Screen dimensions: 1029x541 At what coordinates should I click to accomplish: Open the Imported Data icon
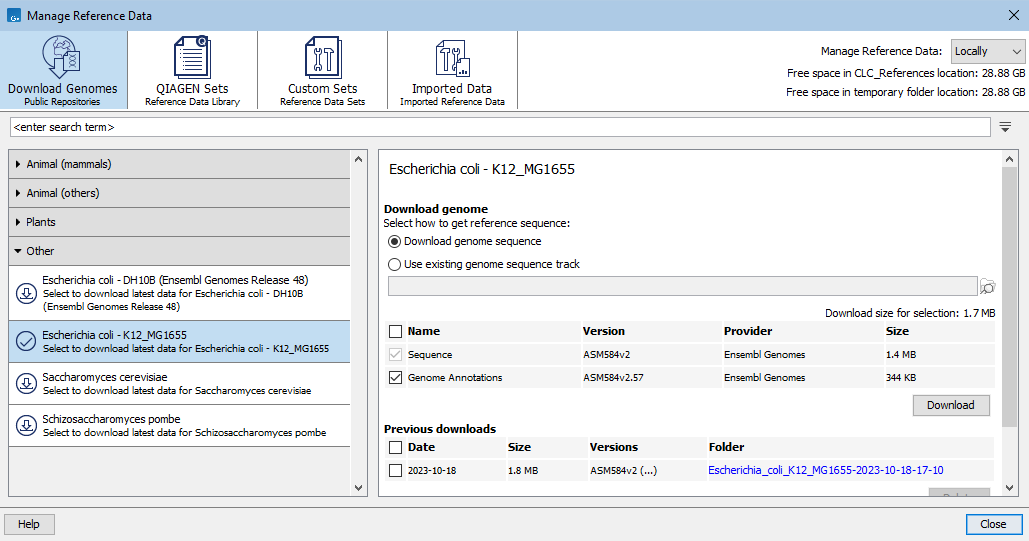[452, 60]
